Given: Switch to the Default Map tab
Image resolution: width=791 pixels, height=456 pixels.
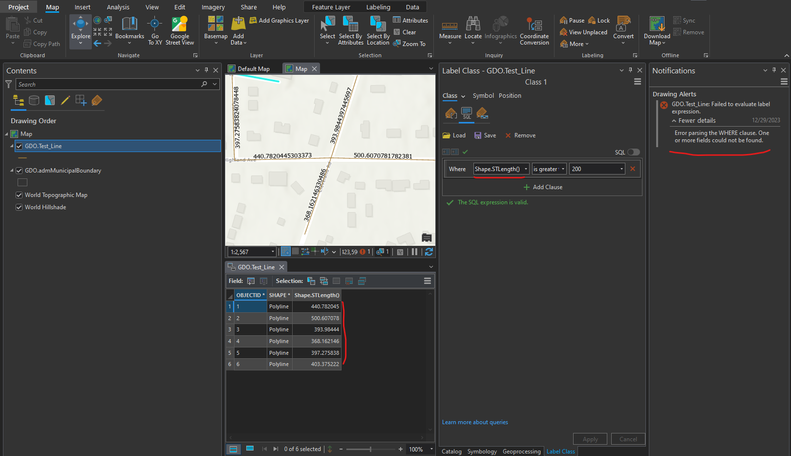Looking at the screenshot, I should point(253,69).
